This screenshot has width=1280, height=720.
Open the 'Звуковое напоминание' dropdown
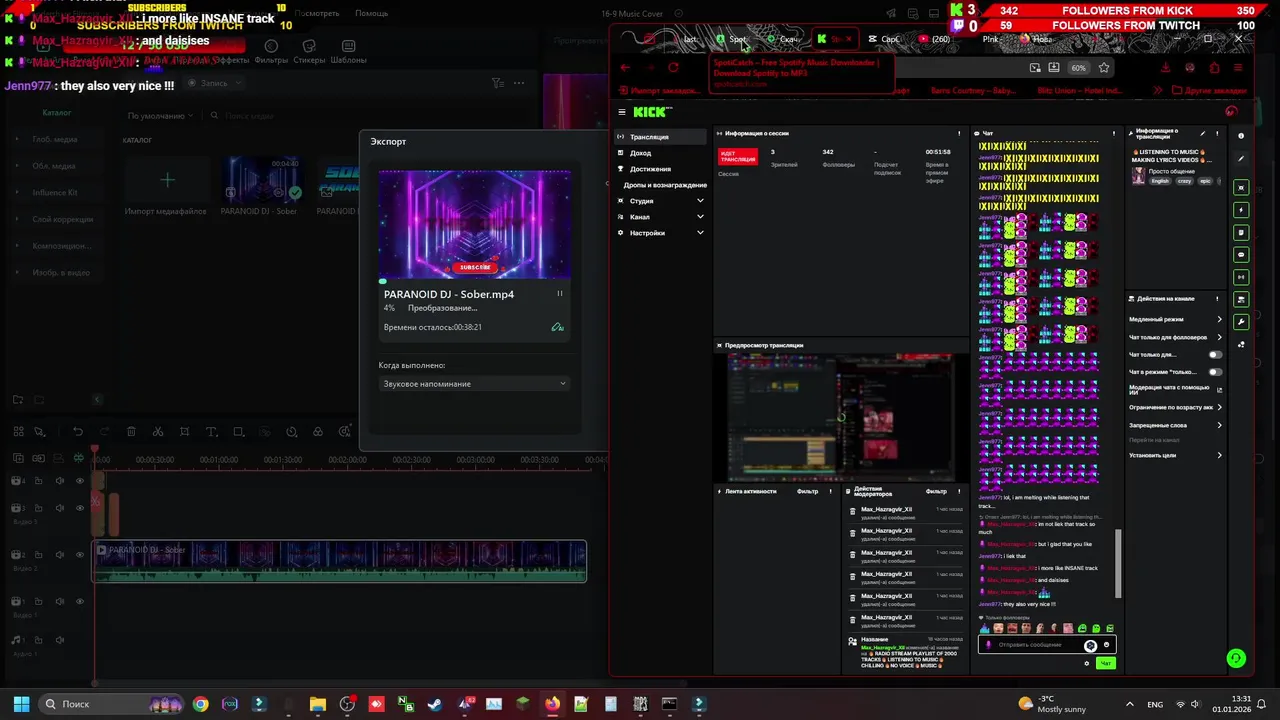pyautogui.click(x=475, y=384)
